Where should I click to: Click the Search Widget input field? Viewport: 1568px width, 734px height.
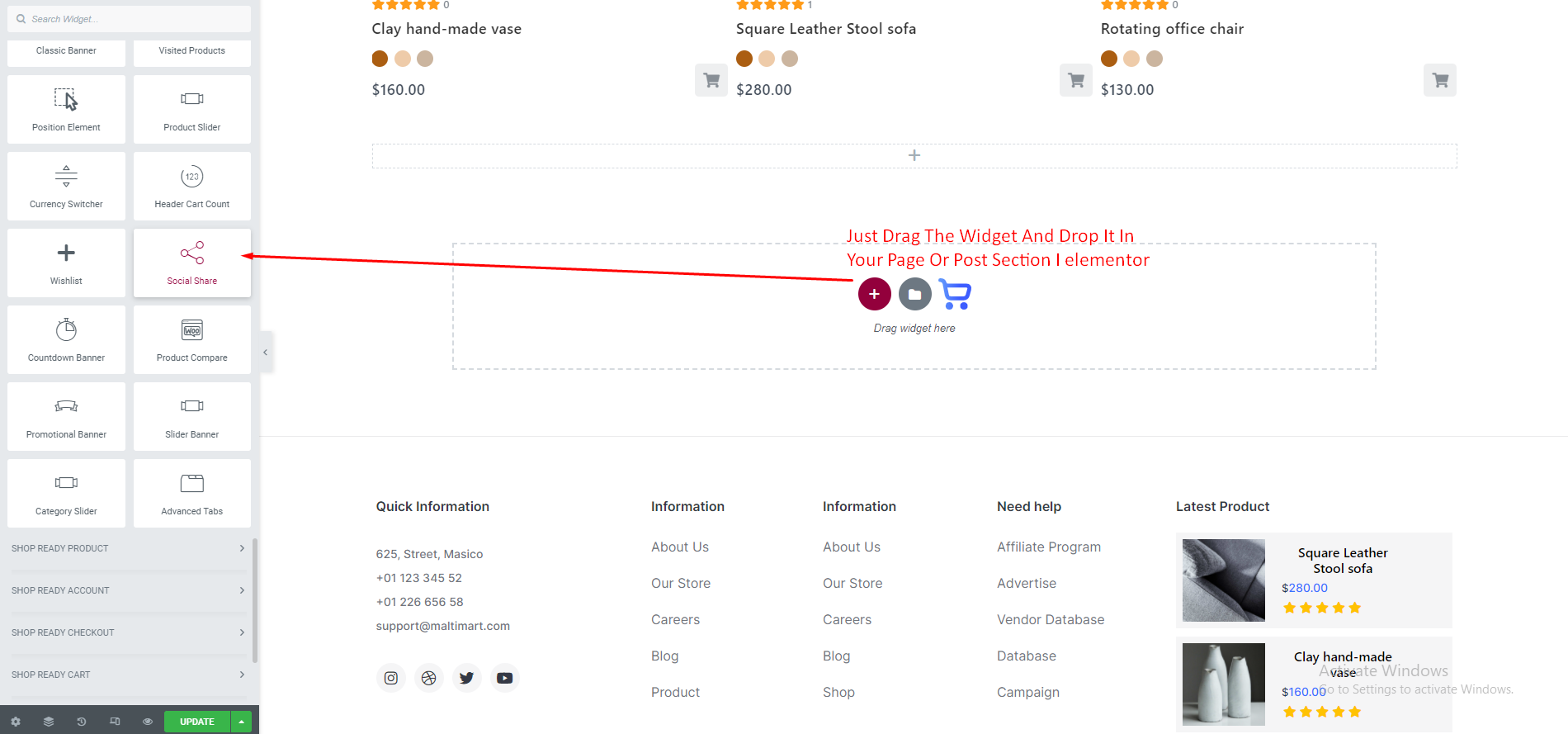pyautogui.click(x=132, y=19)
